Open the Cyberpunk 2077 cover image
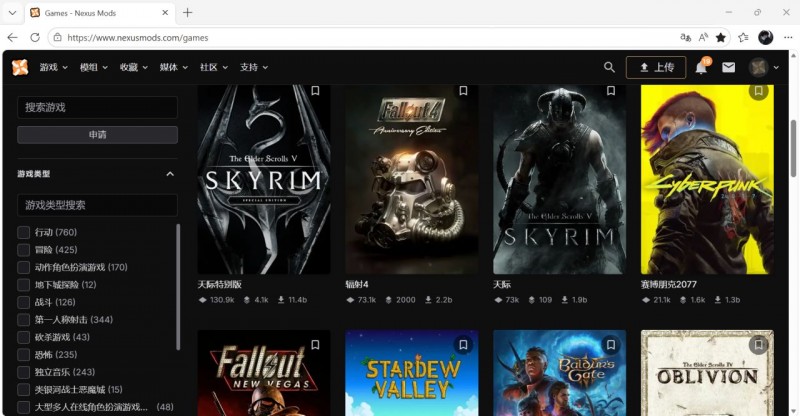800x416 pixels. tap(707, 180)
